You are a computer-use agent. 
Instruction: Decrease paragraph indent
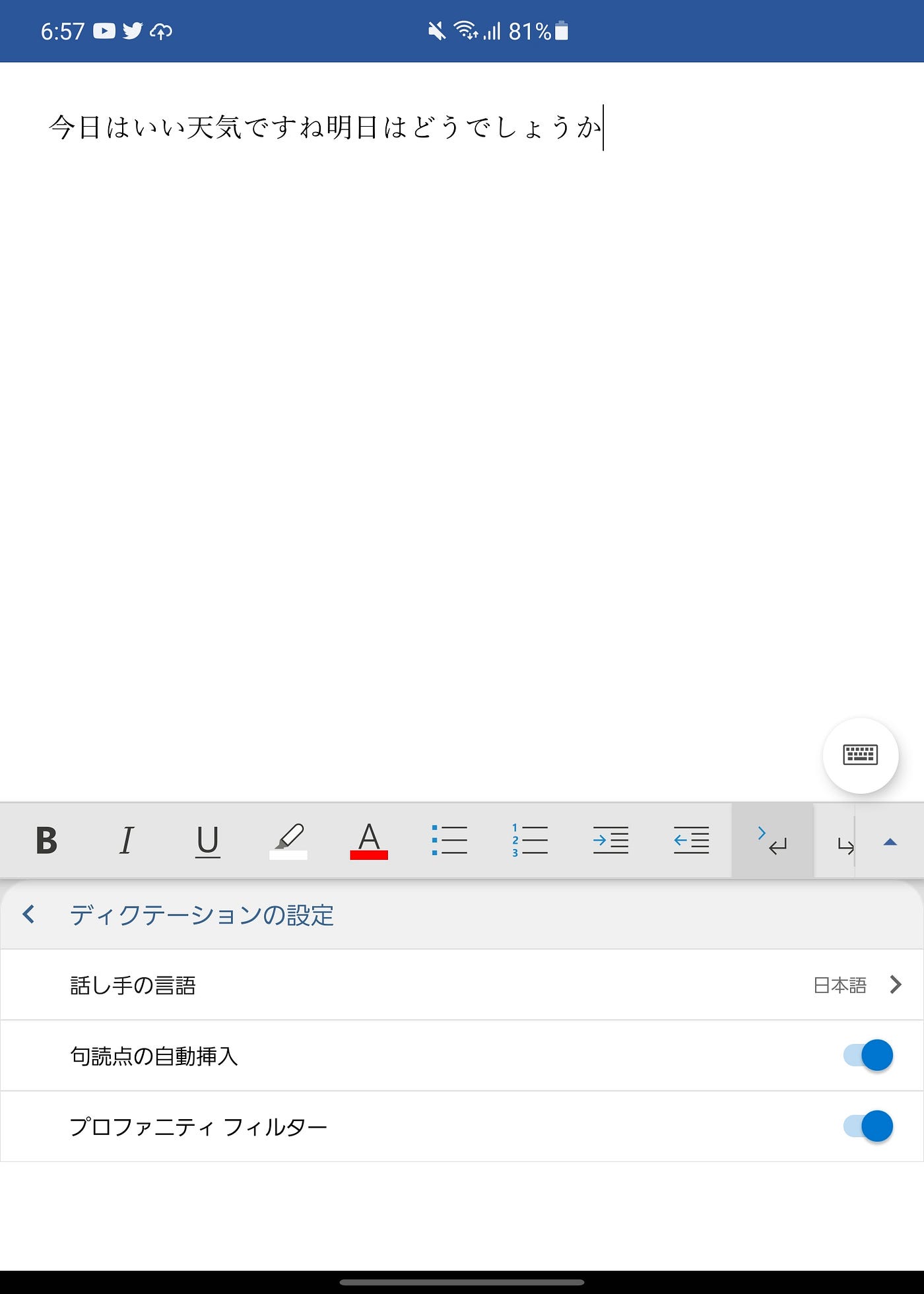(x=691, y=841)
